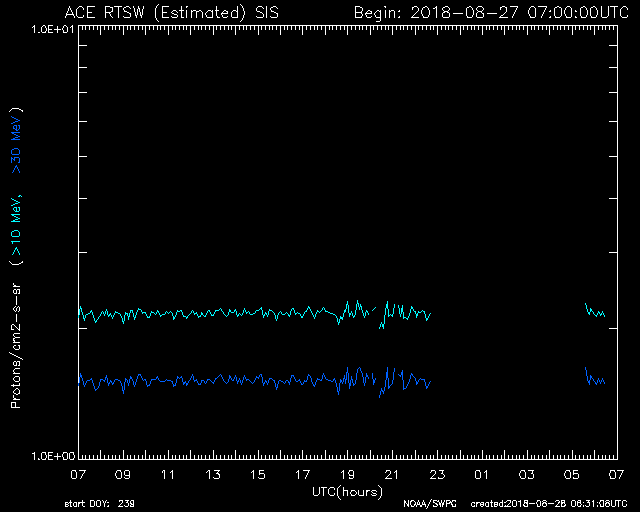Click the start DOY: 239 text
640x512 pixels.
pos(99,503)
